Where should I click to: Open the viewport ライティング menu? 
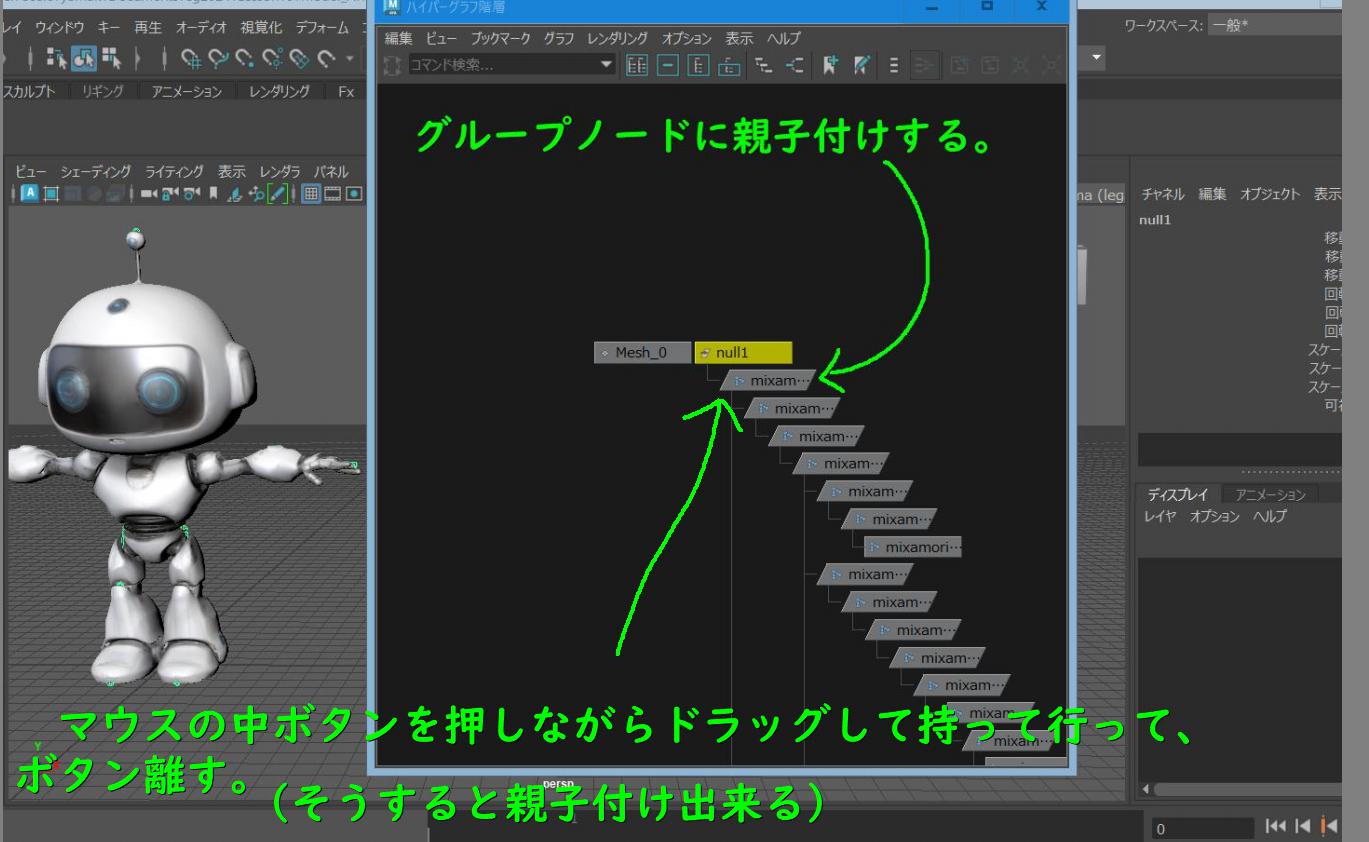(x=174, y=172)
